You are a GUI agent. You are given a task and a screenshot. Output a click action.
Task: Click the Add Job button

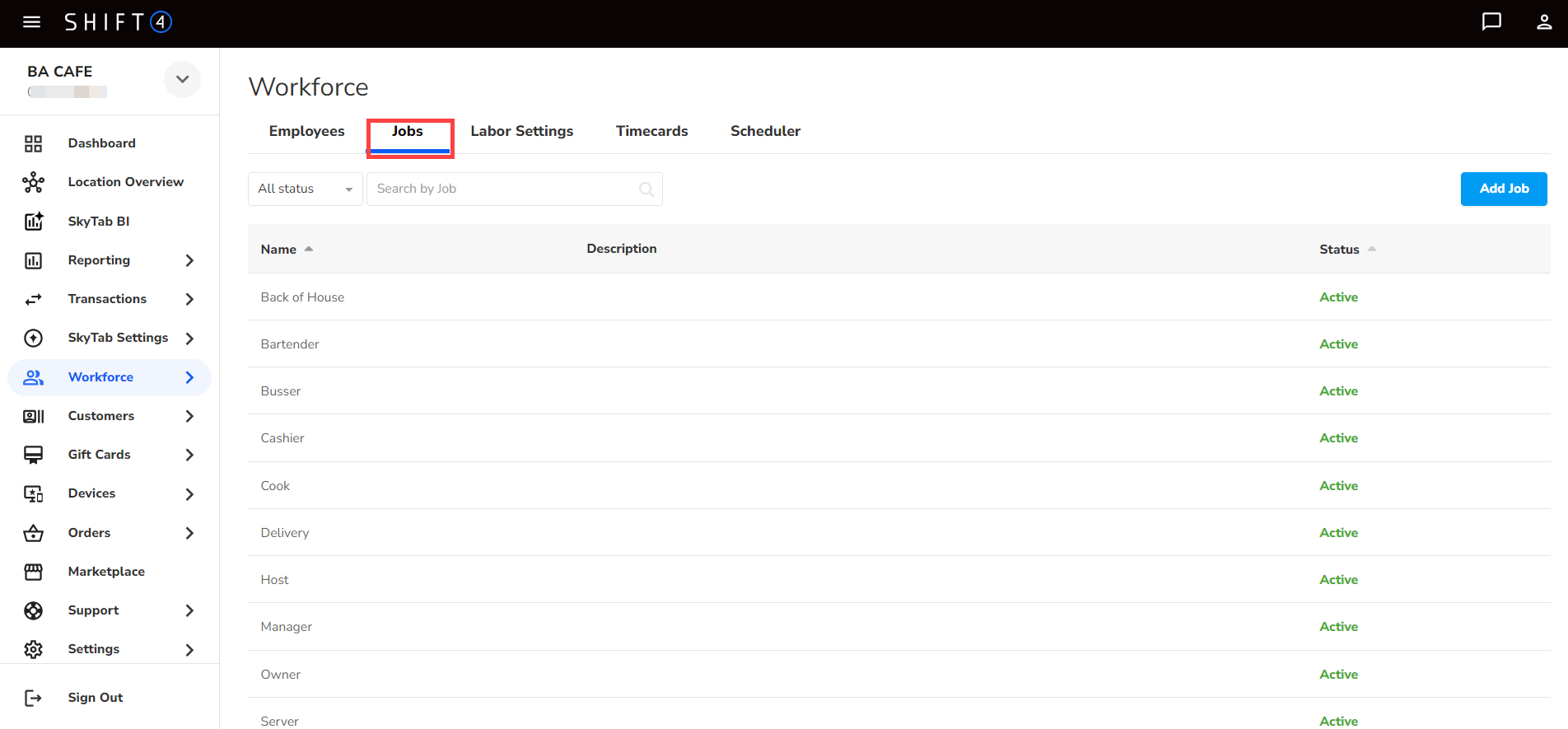1503,189
